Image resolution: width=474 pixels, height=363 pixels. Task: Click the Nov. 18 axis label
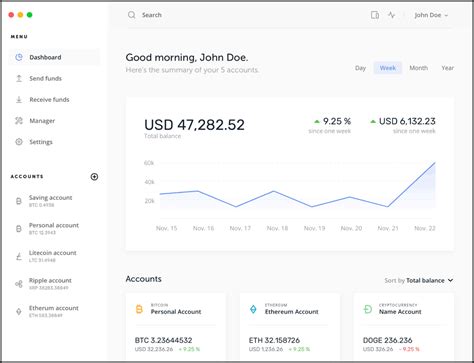(x=277, y=228)
